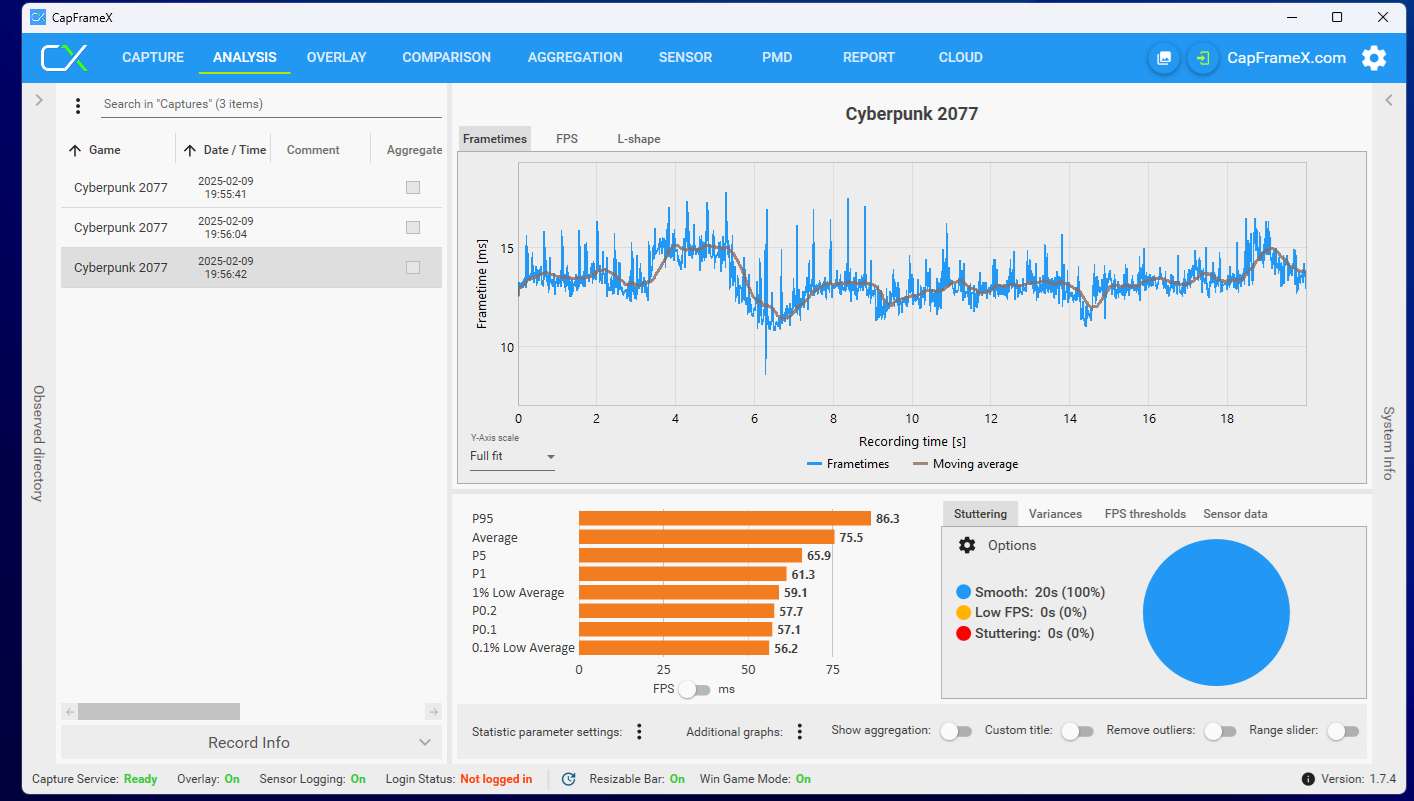
Task: Tick Aggregate checkbox for the 19:55:41 capture
Action: [x=413, y=188]
